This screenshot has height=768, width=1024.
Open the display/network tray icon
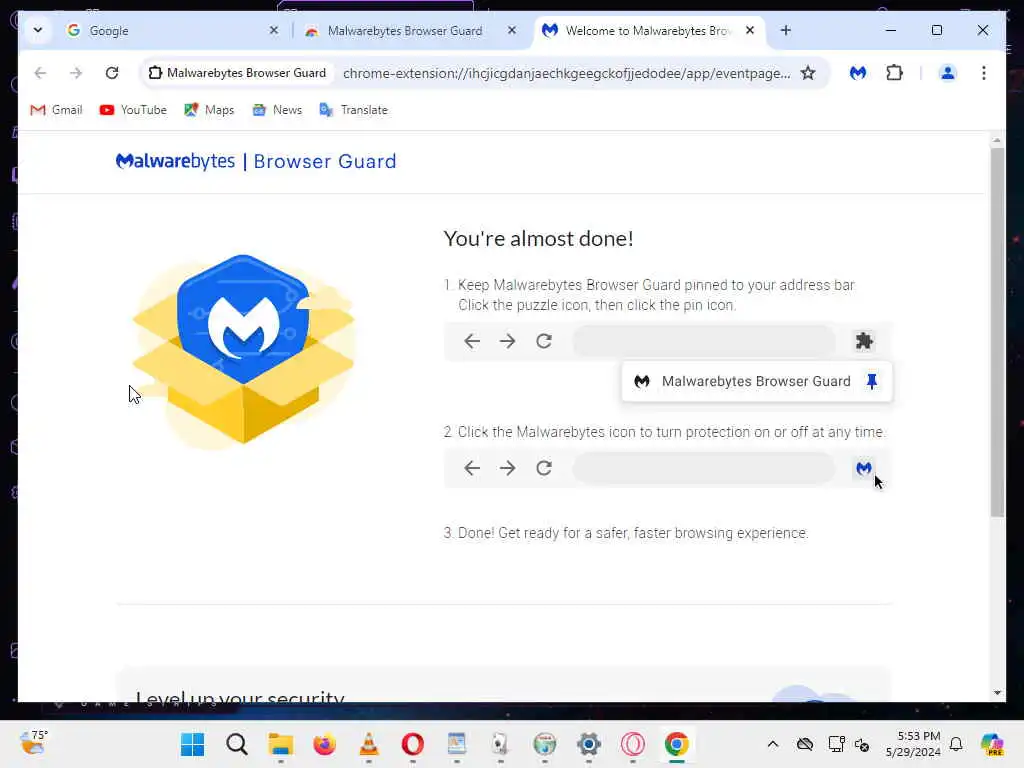coord(836,744)
